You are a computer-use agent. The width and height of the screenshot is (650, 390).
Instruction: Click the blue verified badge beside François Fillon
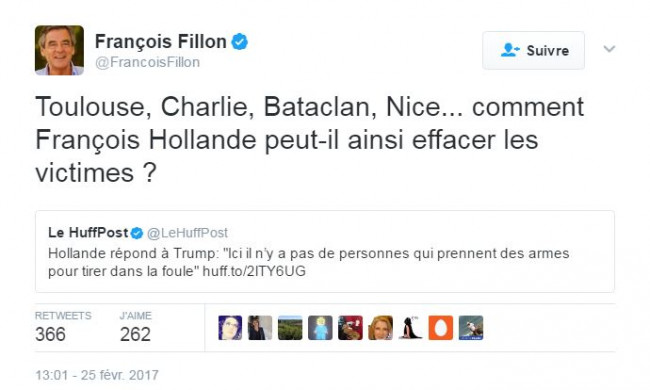coord(240,42)
